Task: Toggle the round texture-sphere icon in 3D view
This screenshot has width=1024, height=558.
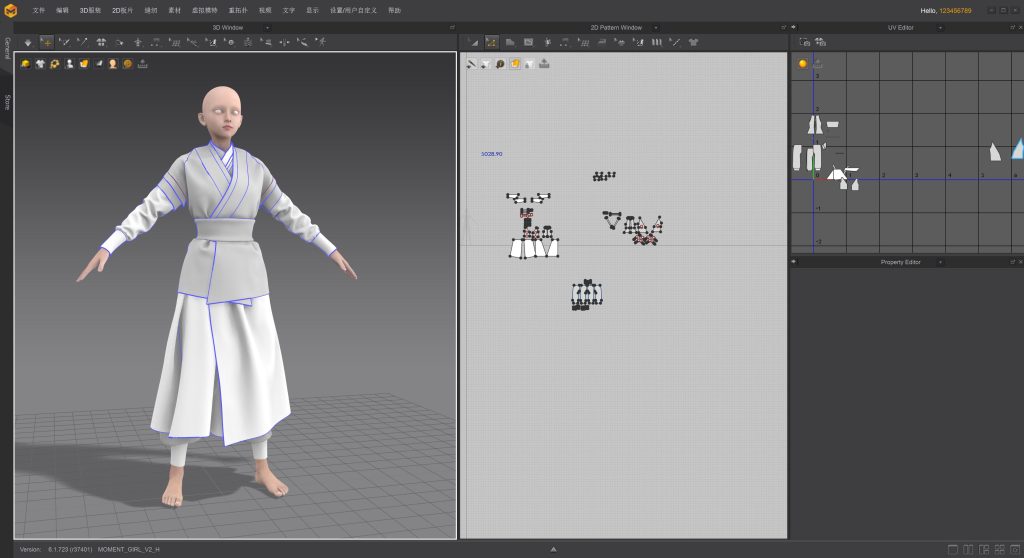Action: click(x=127, y=63)
